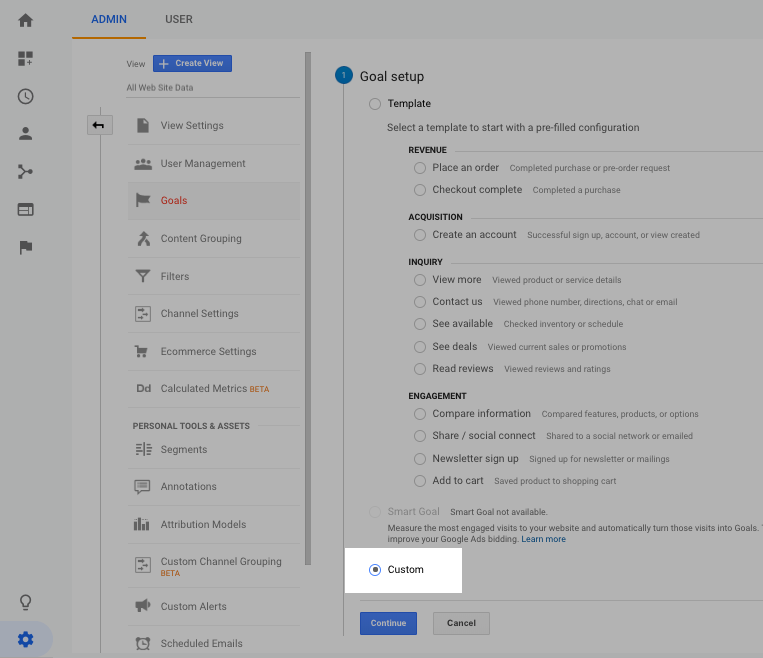This screenshot has height=658, width=763.
Task: Click the Calculated Metrics Dd icon
Action: 144,388
